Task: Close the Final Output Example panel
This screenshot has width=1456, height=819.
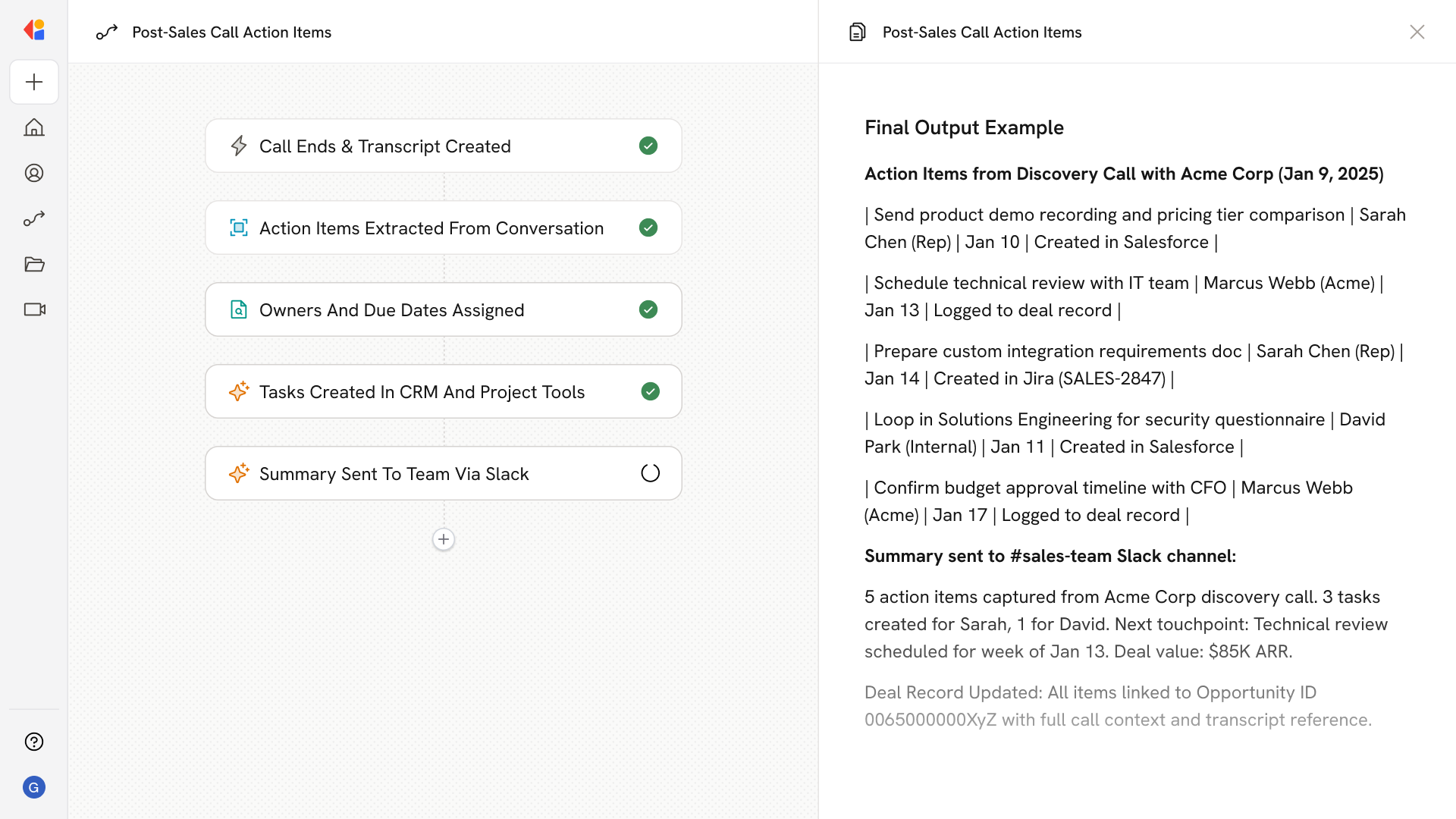Action: click(x=1417, y=32)
